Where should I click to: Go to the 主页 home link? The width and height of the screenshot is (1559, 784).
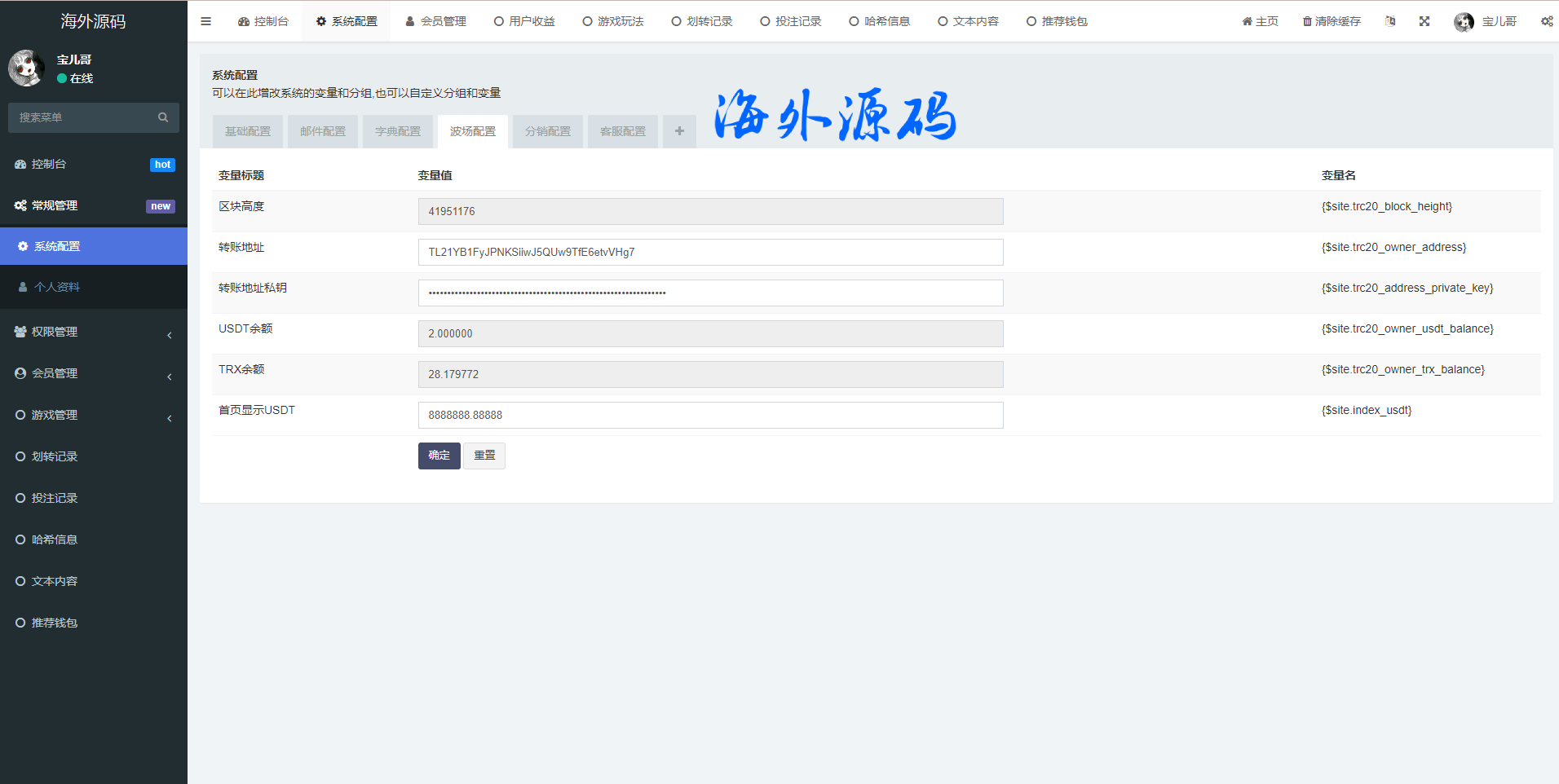(x=1260, y=21)
